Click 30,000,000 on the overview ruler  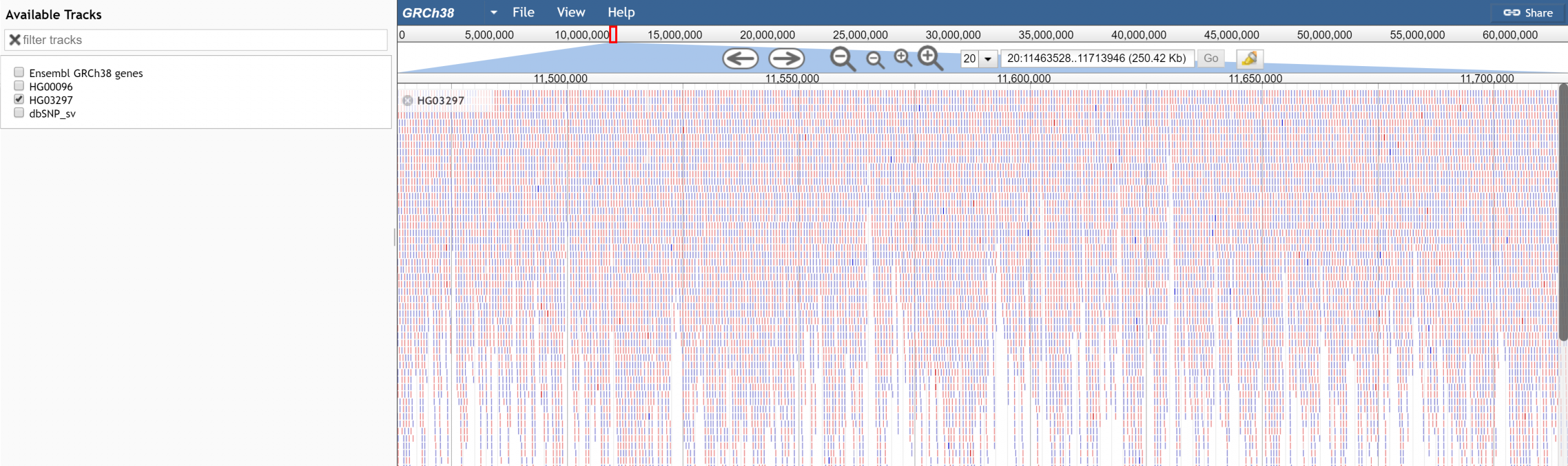(953, 35)
